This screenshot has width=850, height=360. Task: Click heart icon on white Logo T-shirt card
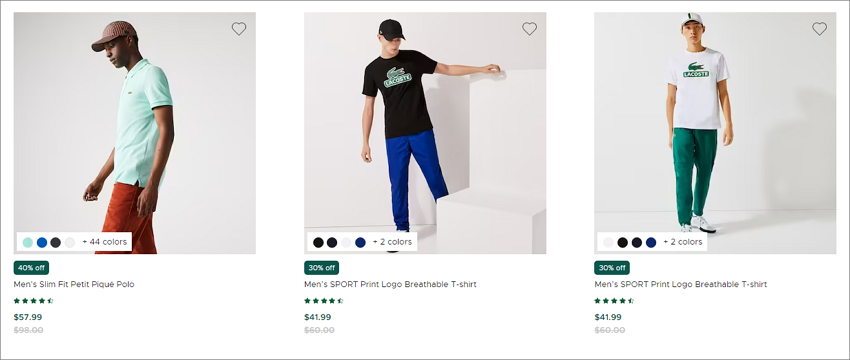point(820,29)
